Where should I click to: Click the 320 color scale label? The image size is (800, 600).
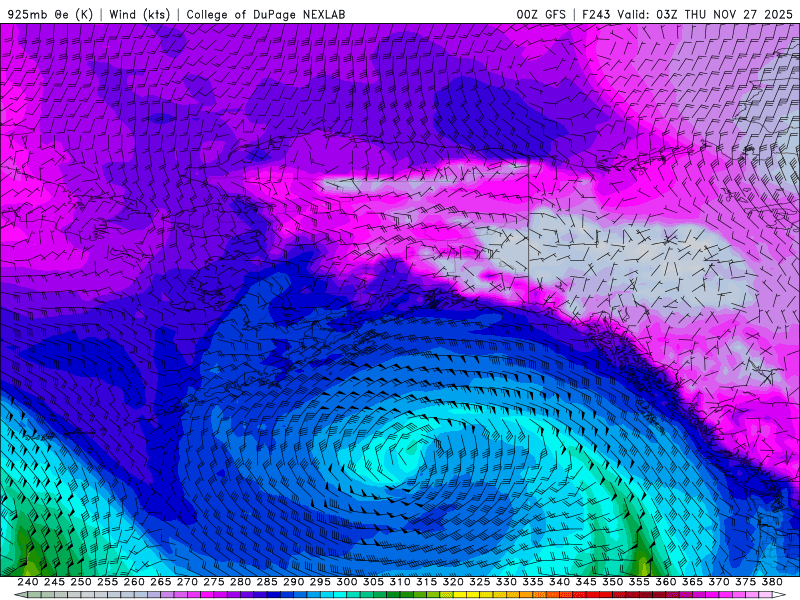click(x=453, y=582)
